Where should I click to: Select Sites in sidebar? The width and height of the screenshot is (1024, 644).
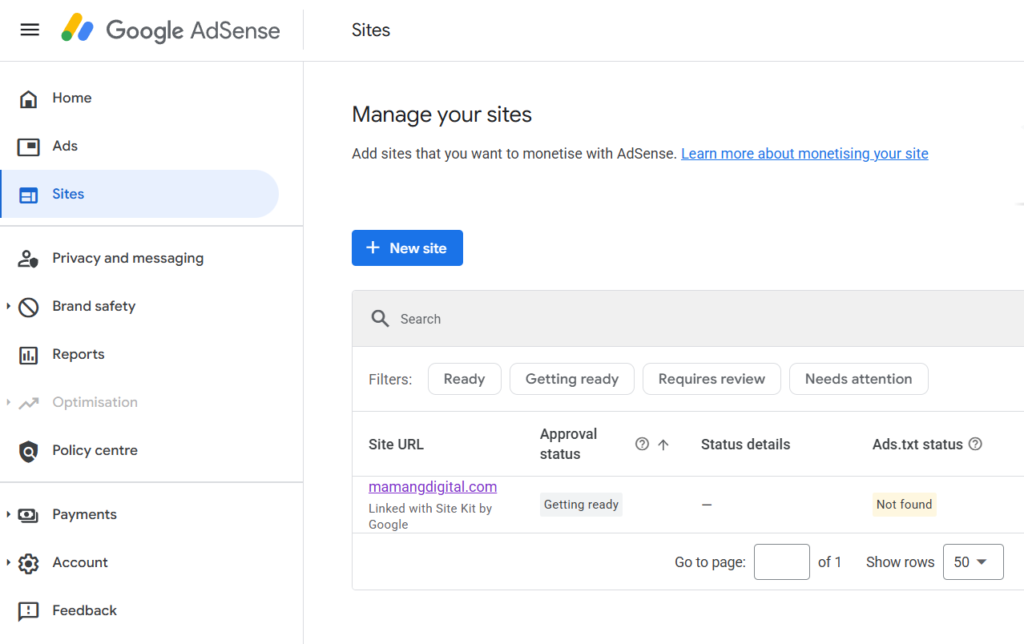[x=139, y=194]
